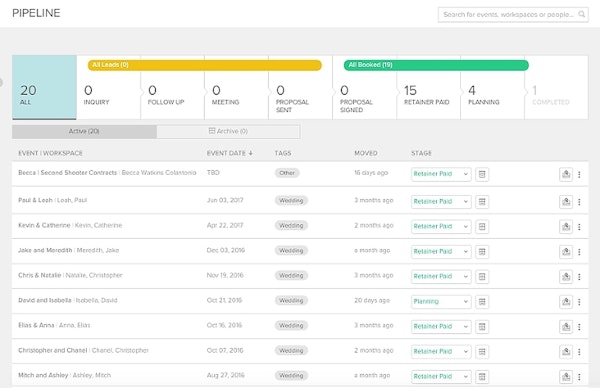Viewport: 600px width, 388px height.
Task: Switch to the Archive (0) tab
Action: tap(228, 131)
